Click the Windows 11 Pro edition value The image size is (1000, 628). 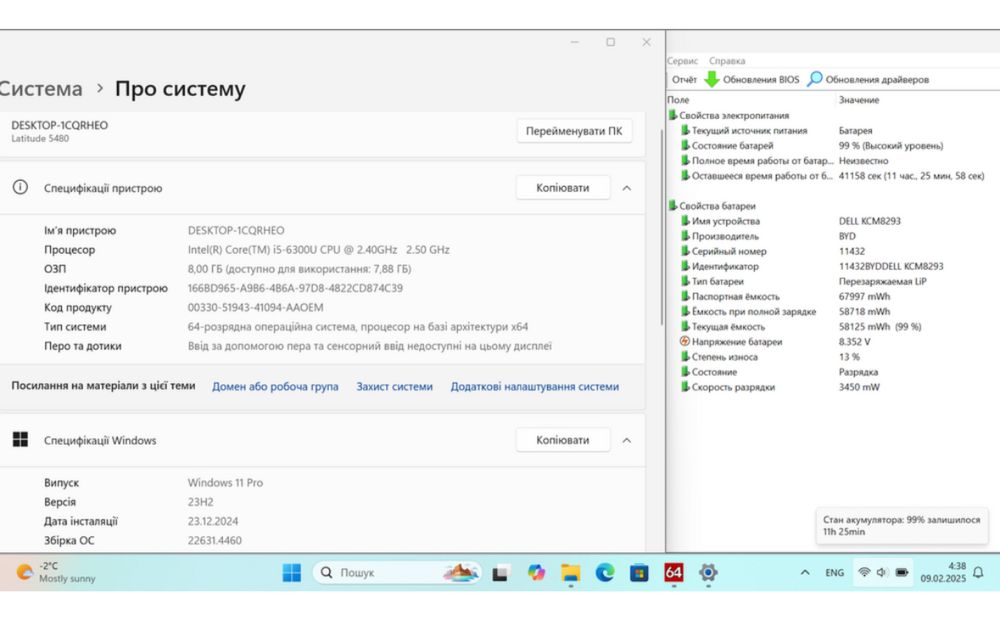click(x=225, y=483)
